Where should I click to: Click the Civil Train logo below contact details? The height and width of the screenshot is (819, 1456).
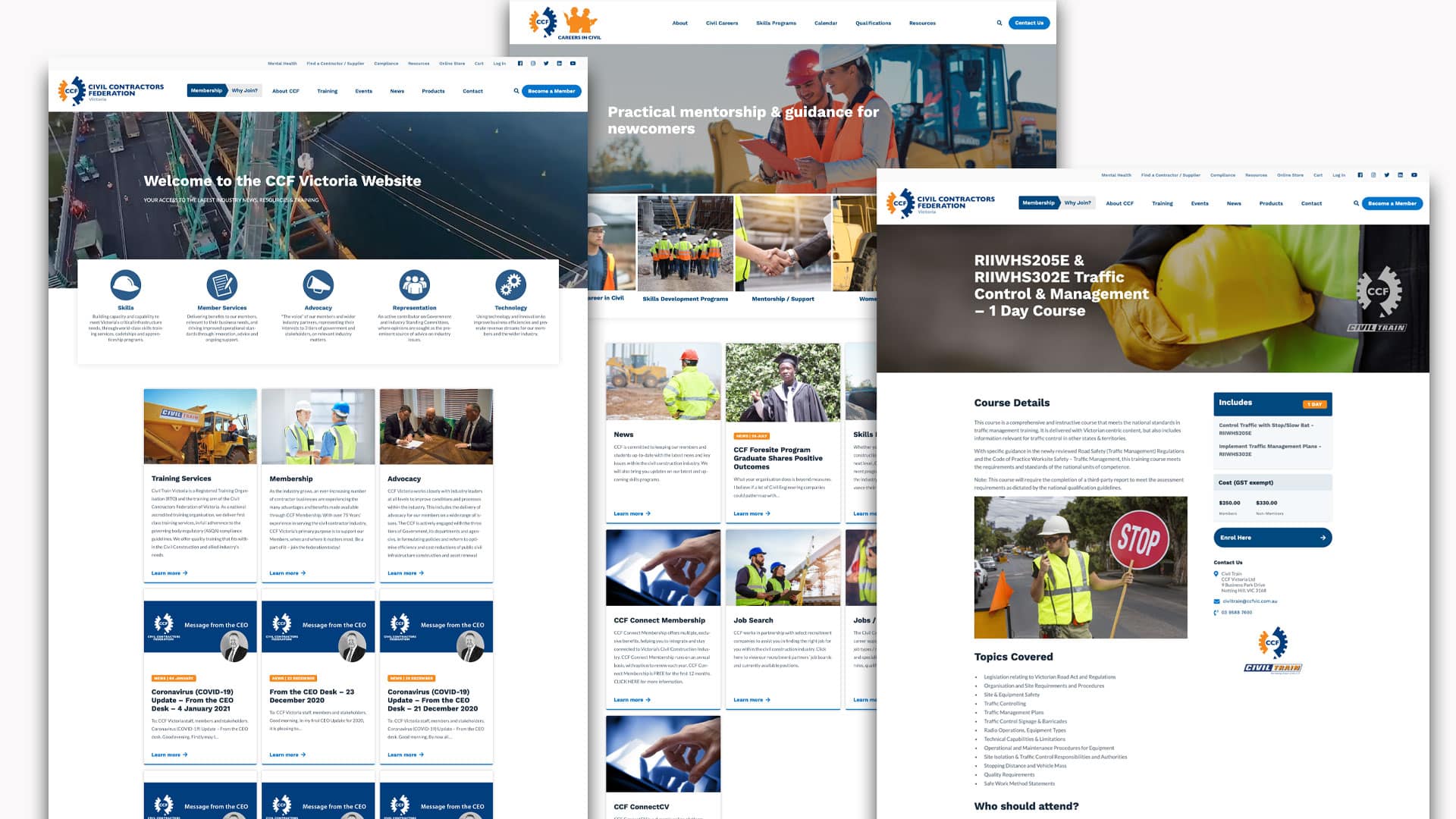tap(1272, 651)
